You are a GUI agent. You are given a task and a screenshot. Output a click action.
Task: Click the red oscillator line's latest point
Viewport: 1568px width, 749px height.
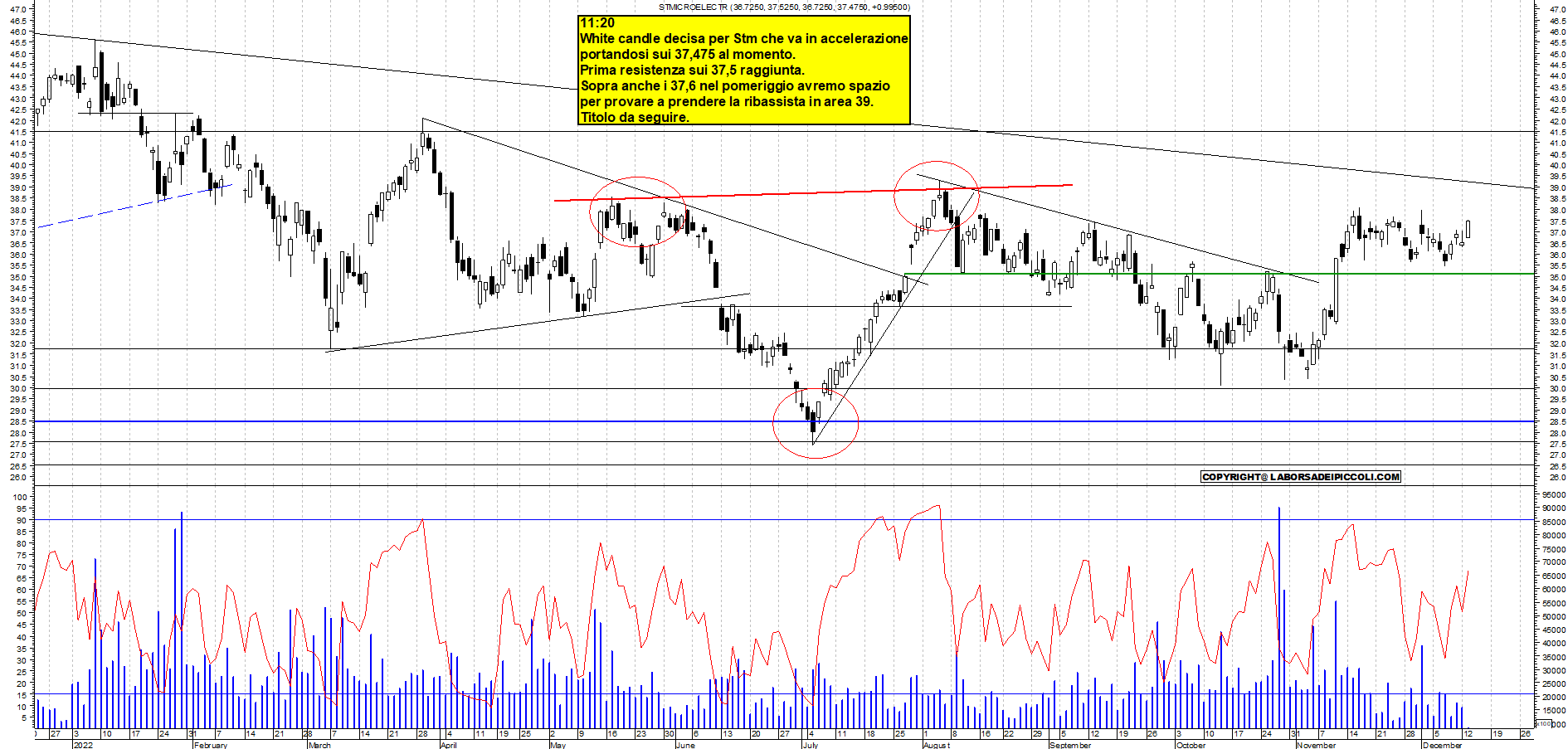tap(1468, 571)
